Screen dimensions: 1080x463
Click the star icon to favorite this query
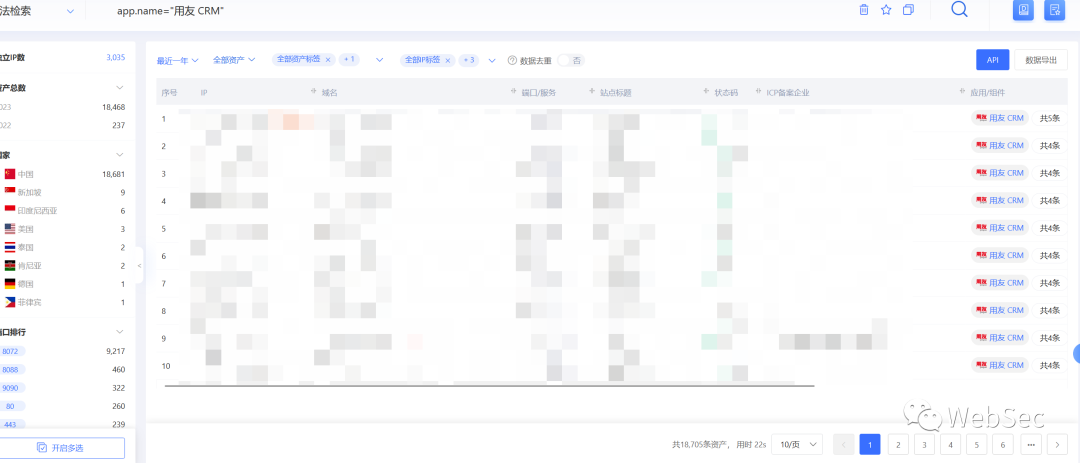point(886,10)
